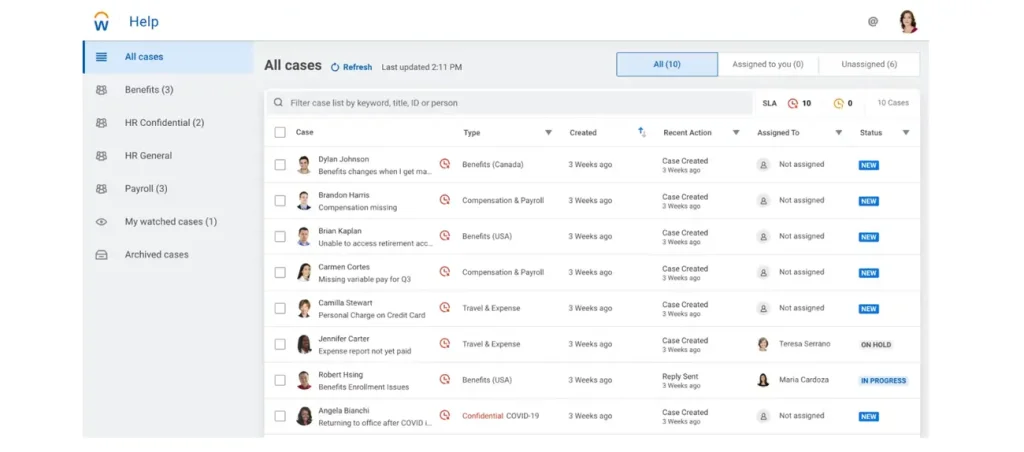Expand the Assigned To column dropdown

(x=838, y=132)
